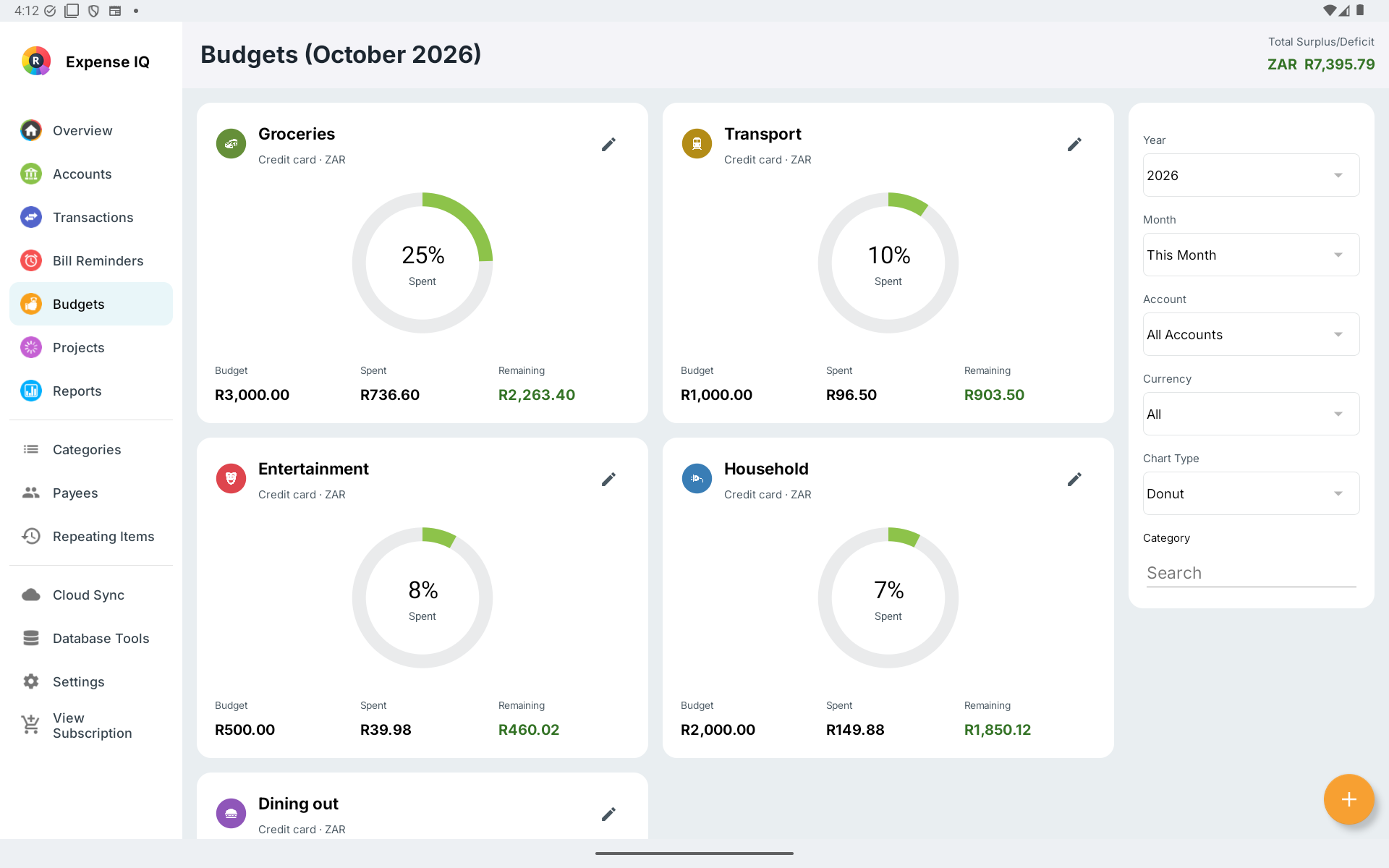
Task: Click the Groceries category icon
Action: coord(231,144)
